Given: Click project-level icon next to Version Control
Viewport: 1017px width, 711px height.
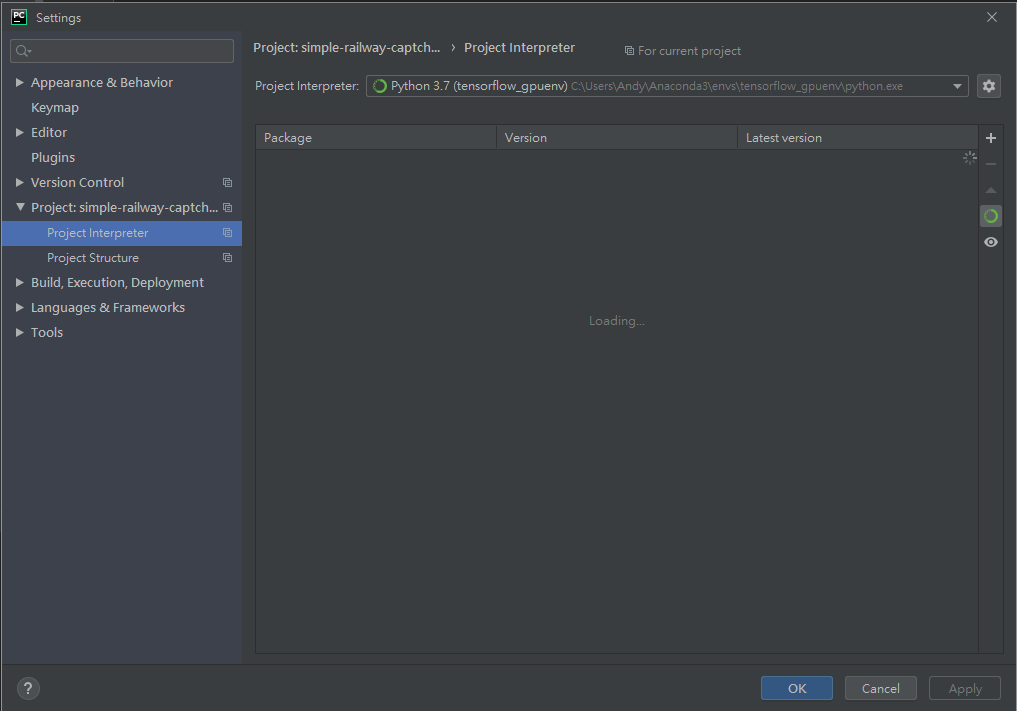Looking at the screenshot, I should (227, 182).
